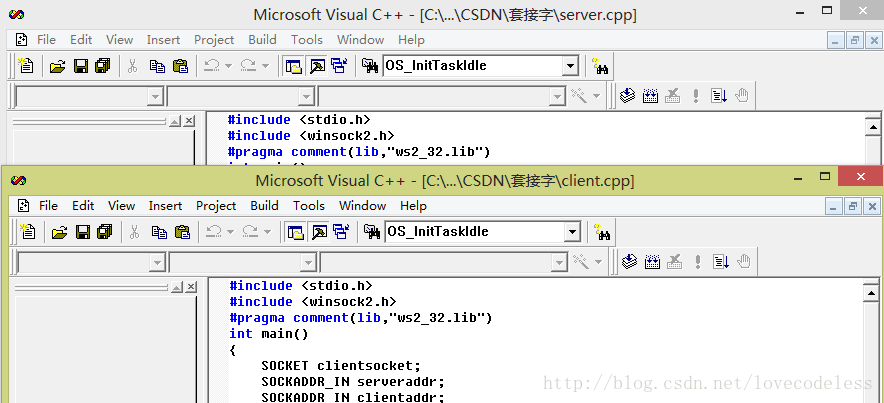Image resolution: width=884 pixels, height=403 pixels.
Task: Click binoculars Search icon in server.cpp window
Action: pyautogui.click(x=599, y=66)
